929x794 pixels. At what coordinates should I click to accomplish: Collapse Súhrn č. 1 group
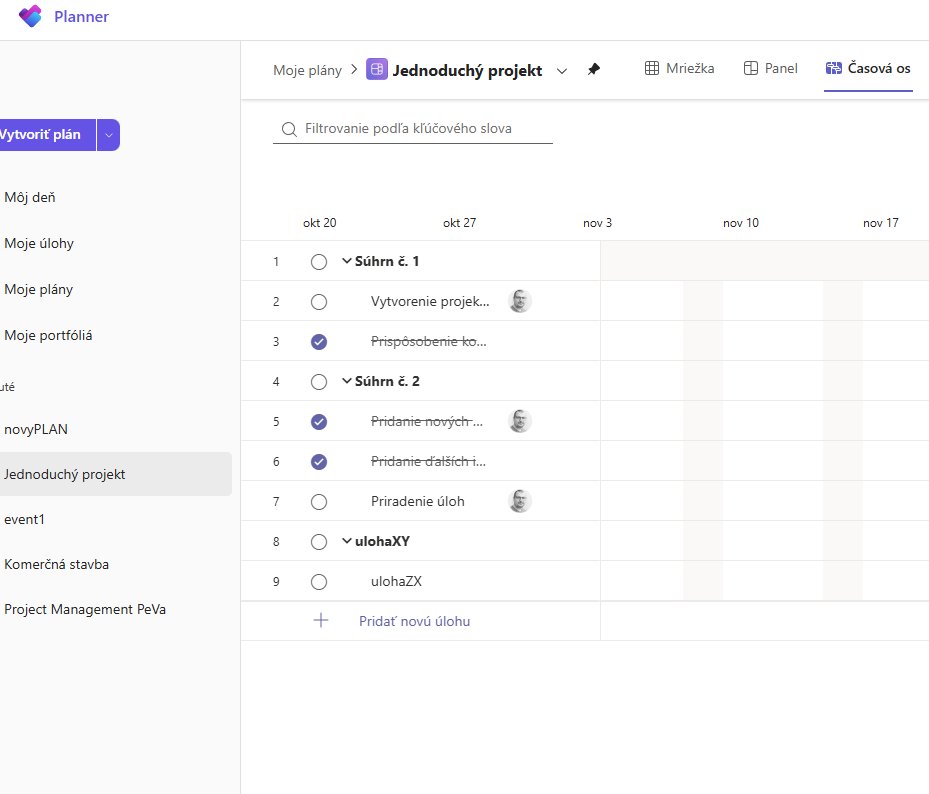coord(347,261)
